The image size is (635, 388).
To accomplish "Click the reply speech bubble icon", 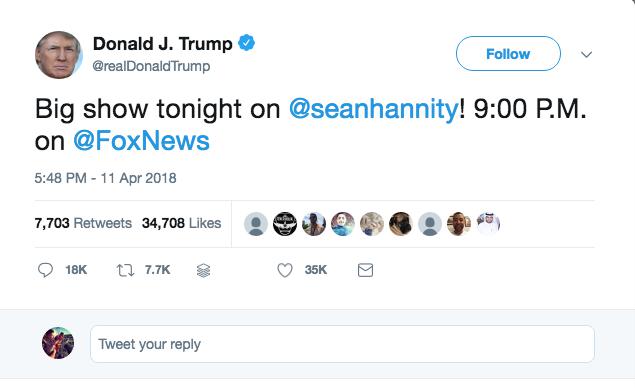I will 45,270.
